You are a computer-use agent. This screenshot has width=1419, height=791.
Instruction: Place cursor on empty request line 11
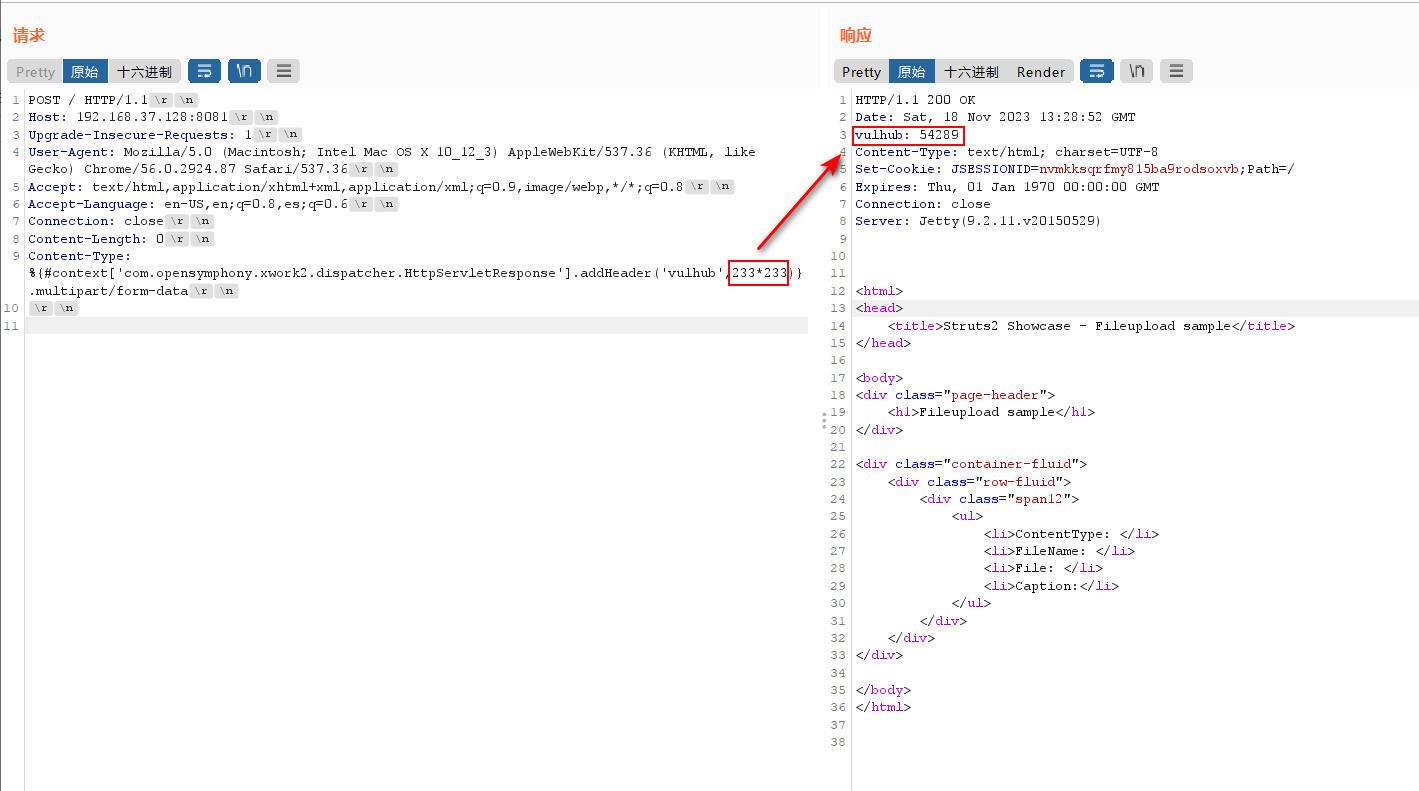click(x=416, y=326)
